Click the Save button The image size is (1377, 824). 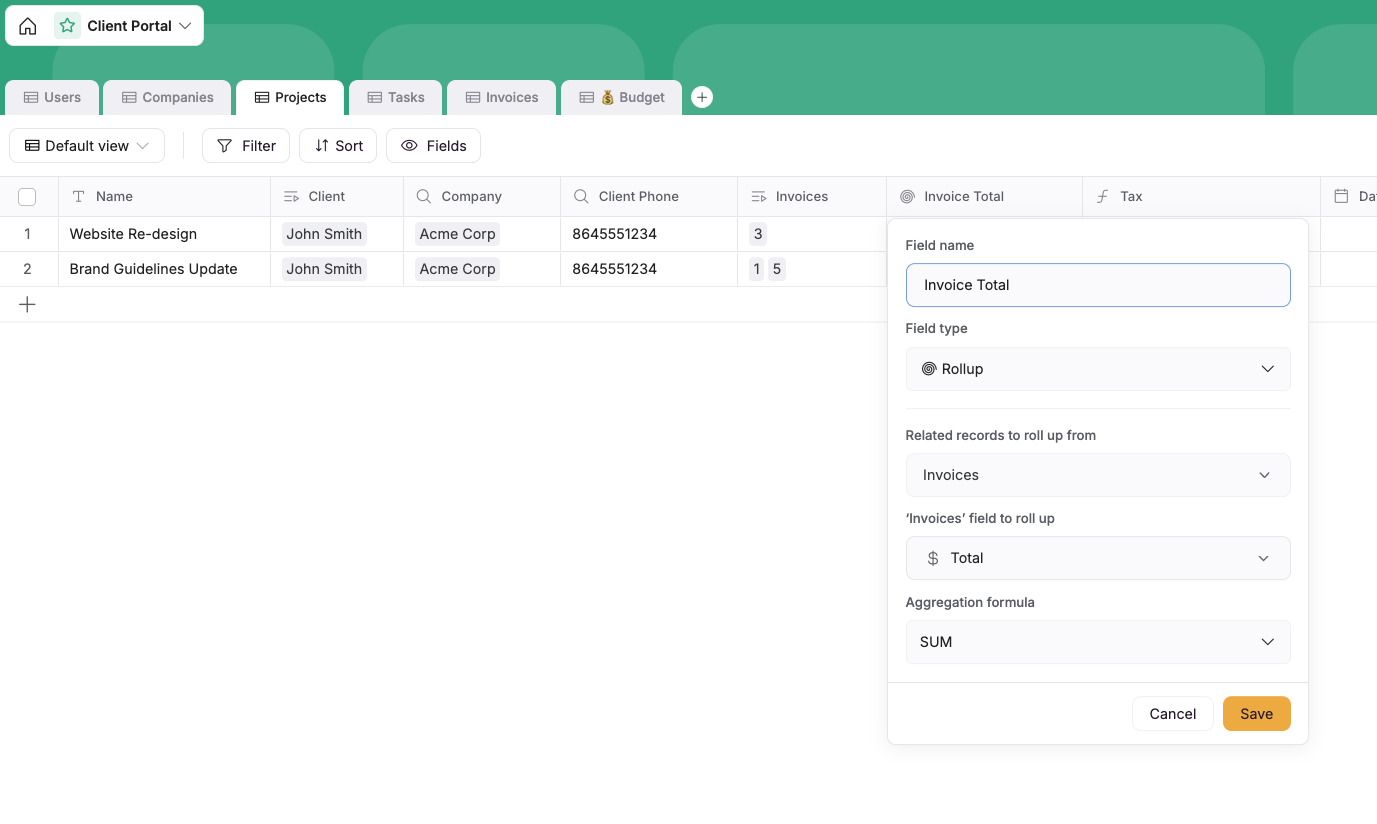coord(1257,714)
